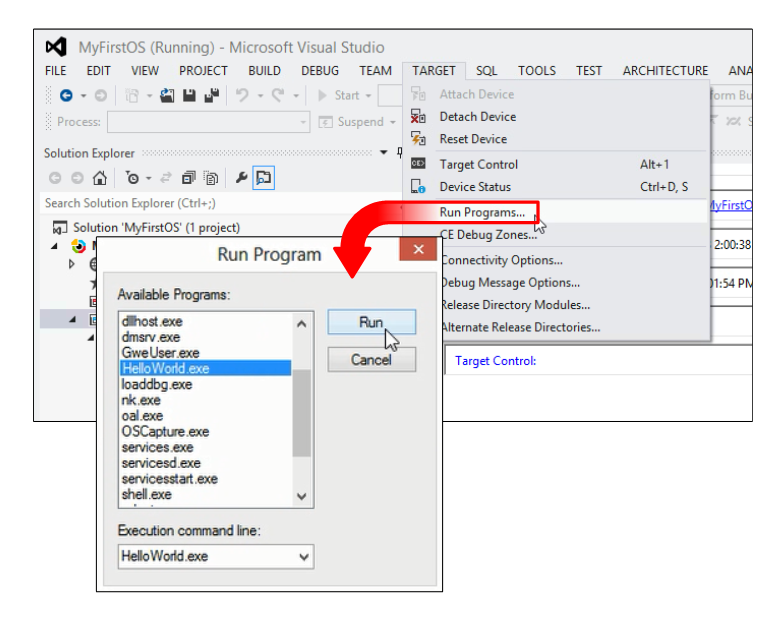Screen dimensions: 759x625
Task: Open the PROJECT menu
Action: coord(203,71)
